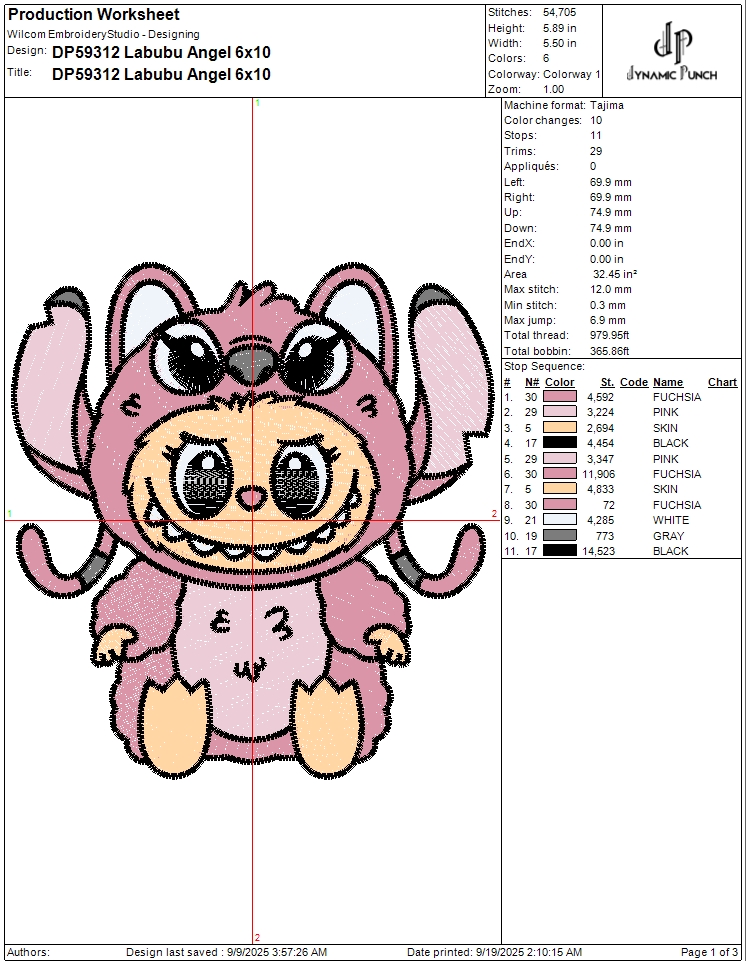Click the Max stitch value 12.0 mm
Image resolution: width=746 pixels, height=961 pixels.
pos(611,289)
